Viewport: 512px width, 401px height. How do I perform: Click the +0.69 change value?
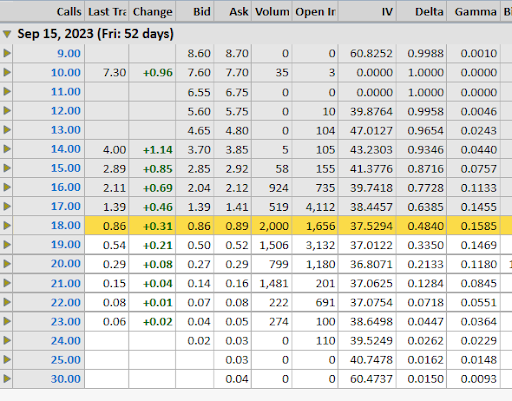pos(158,188)
